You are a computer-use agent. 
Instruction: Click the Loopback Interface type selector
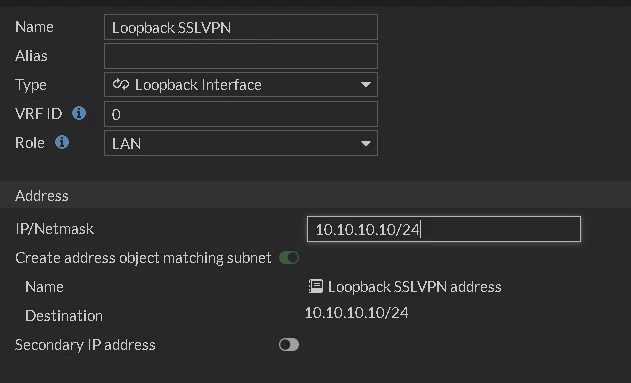(241, 84)
